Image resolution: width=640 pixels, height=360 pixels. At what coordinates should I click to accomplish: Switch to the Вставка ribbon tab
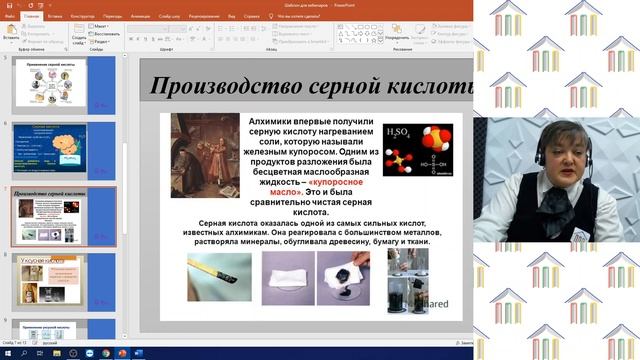pos(55,16)
